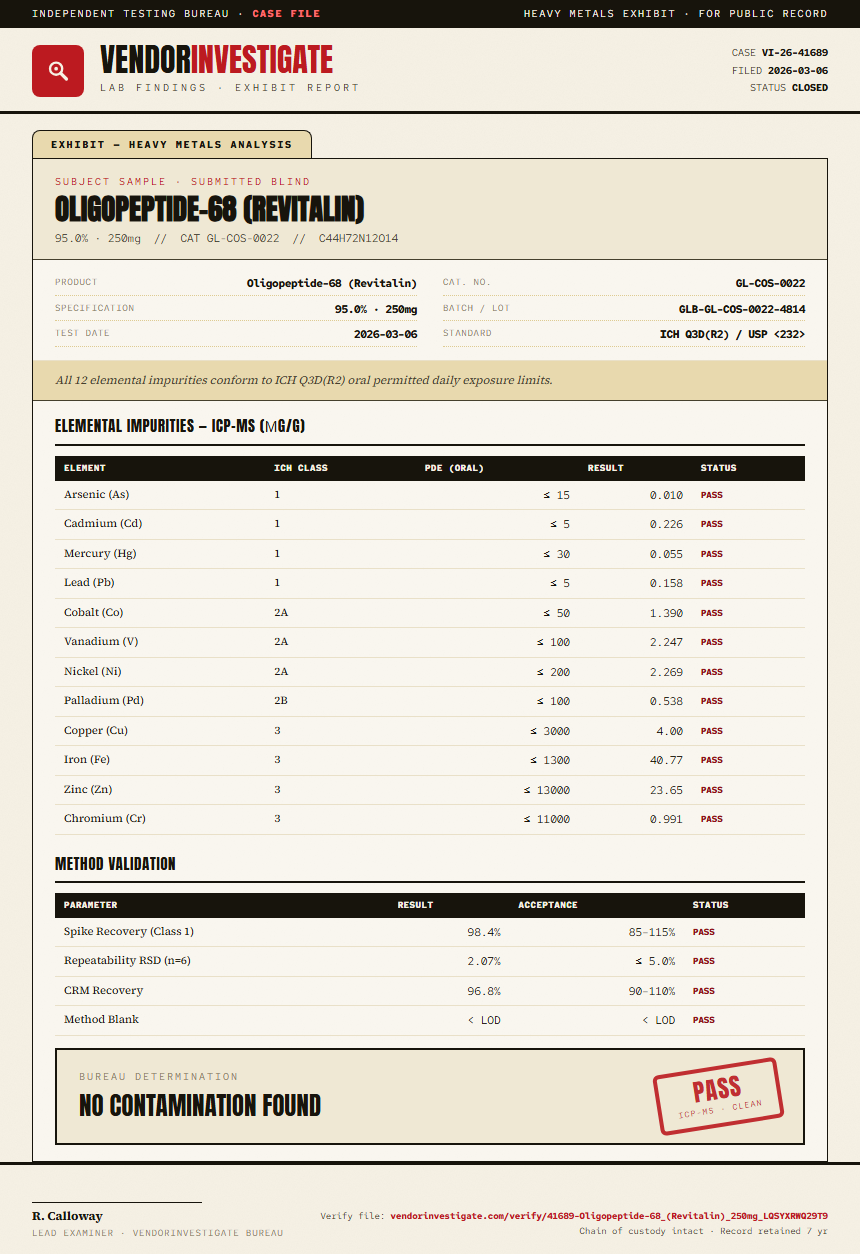Image resolution: width=860 pixels, height=1254 pixels.
Task: Click the Lead (Pb) PASS status
Action: [711, 583]
